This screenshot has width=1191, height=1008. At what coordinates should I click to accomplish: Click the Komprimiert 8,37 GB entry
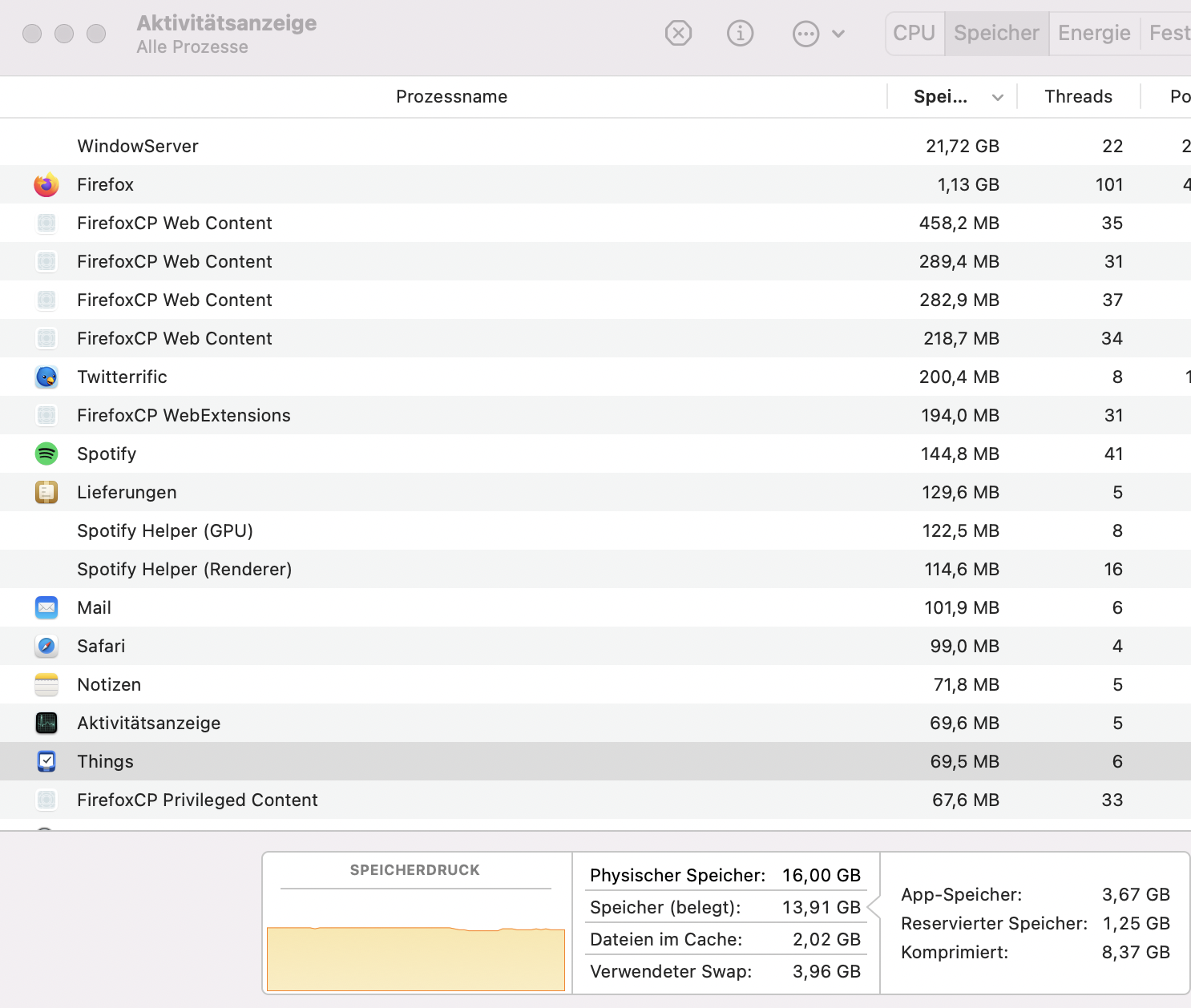click(x=1036, y=952)
